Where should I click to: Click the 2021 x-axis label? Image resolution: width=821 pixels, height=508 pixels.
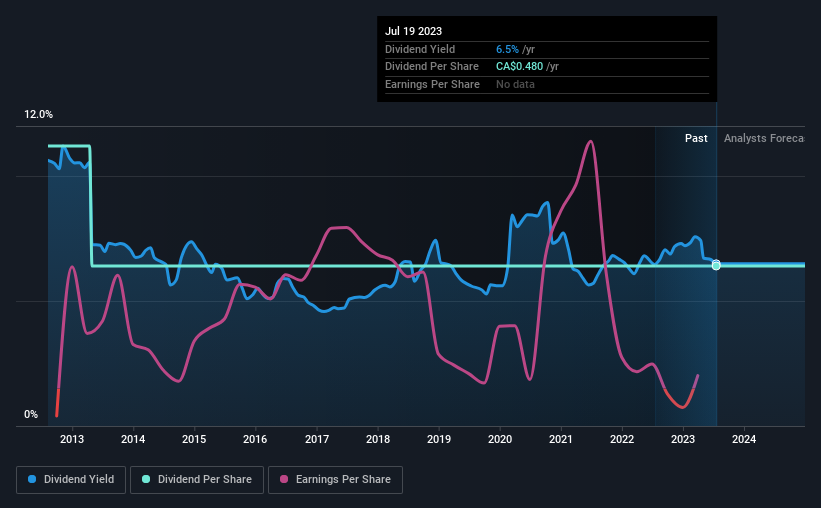coord(561,439)
